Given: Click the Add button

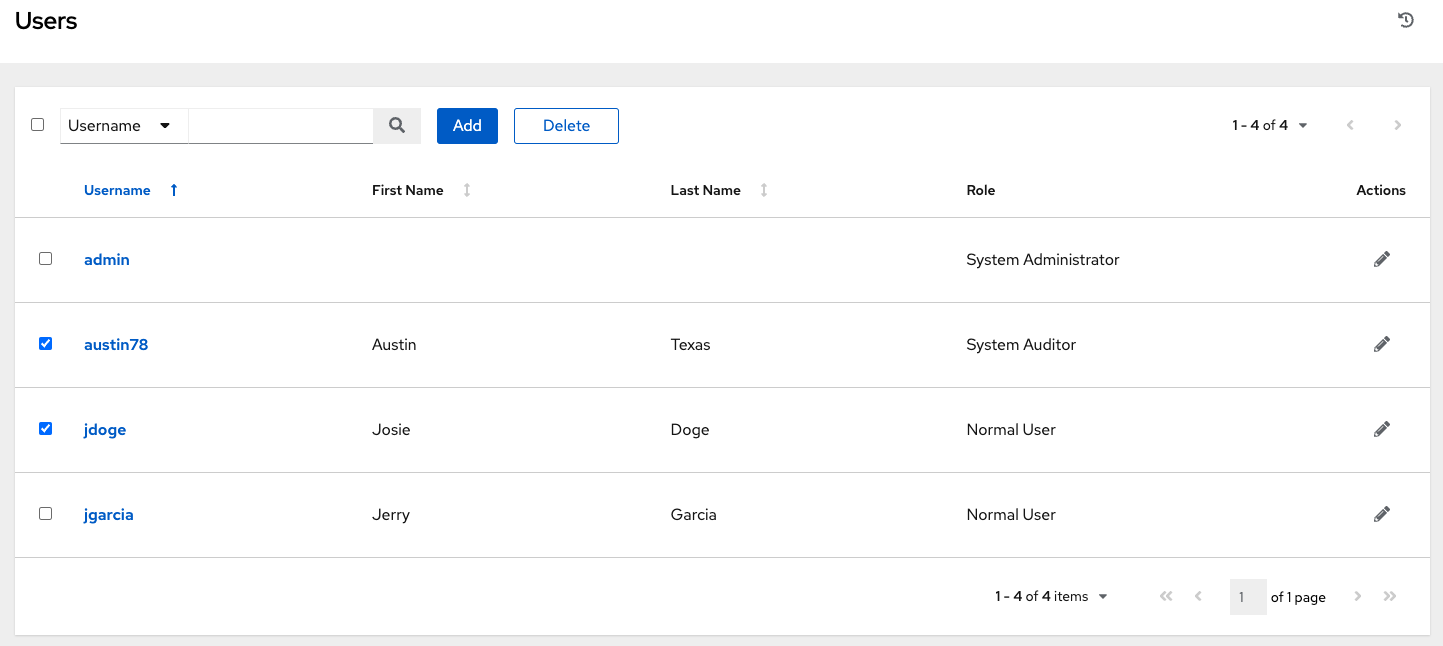Looking at the screenshot, I should point(466,125).
